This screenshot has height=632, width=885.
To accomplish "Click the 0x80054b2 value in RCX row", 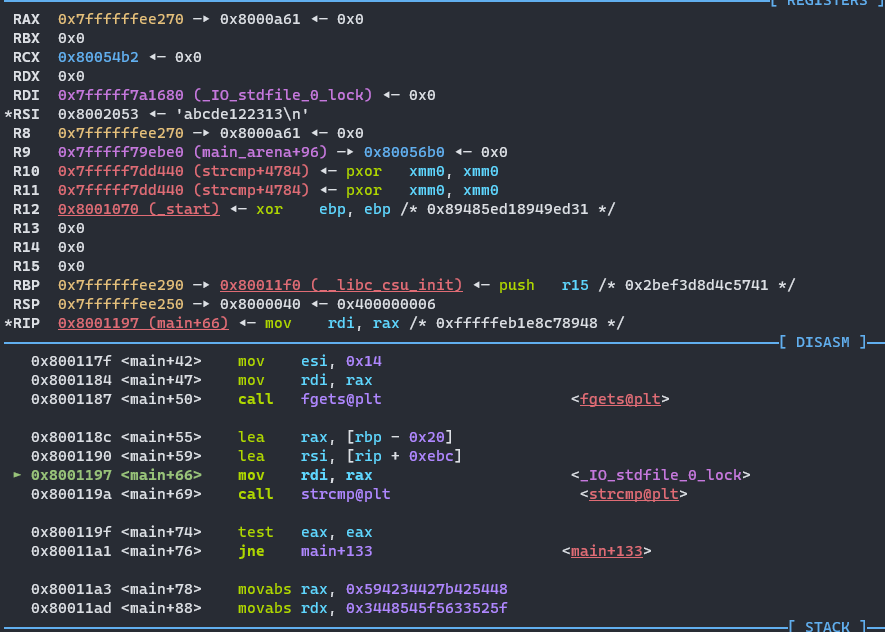I will point(98,57).
